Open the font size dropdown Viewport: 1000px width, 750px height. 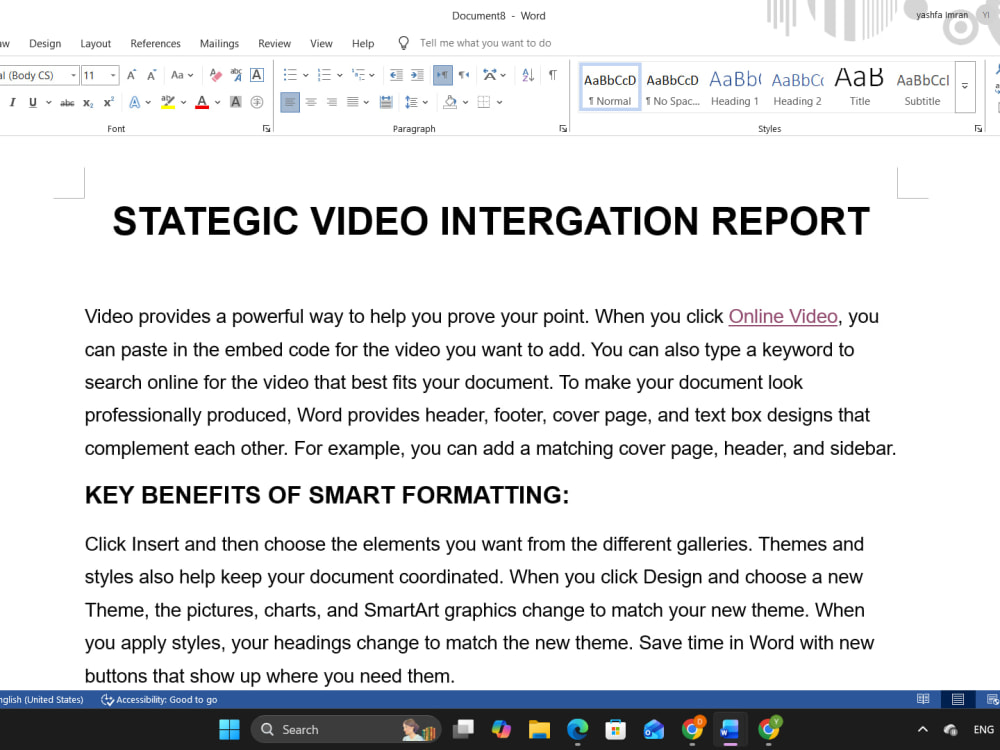point(113,75)
